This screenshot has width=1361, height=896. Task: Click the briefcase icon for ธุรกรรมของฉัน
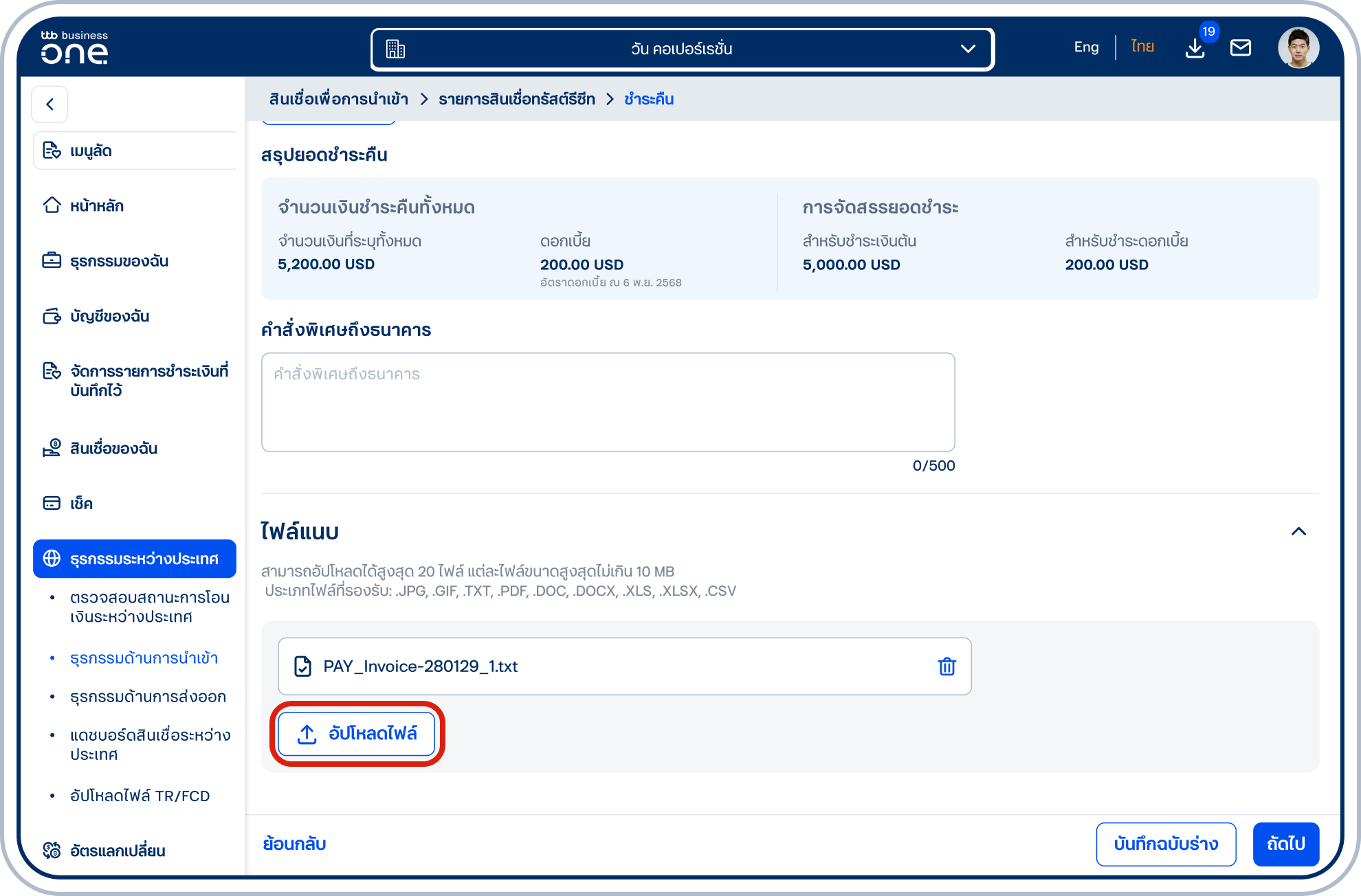point(52,260)
